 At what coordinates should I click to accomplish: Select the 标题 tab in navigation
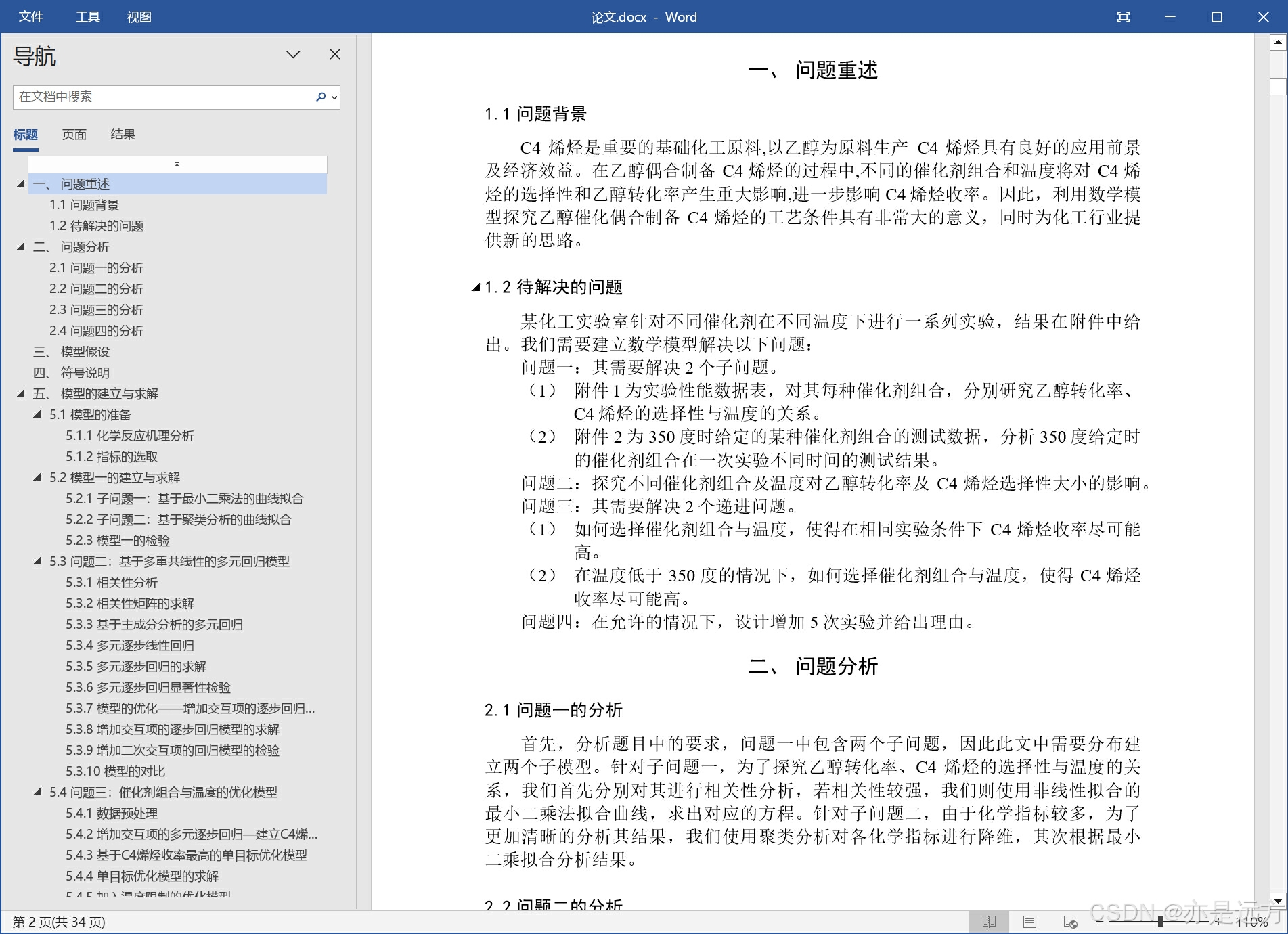click(x=26, y=135)
